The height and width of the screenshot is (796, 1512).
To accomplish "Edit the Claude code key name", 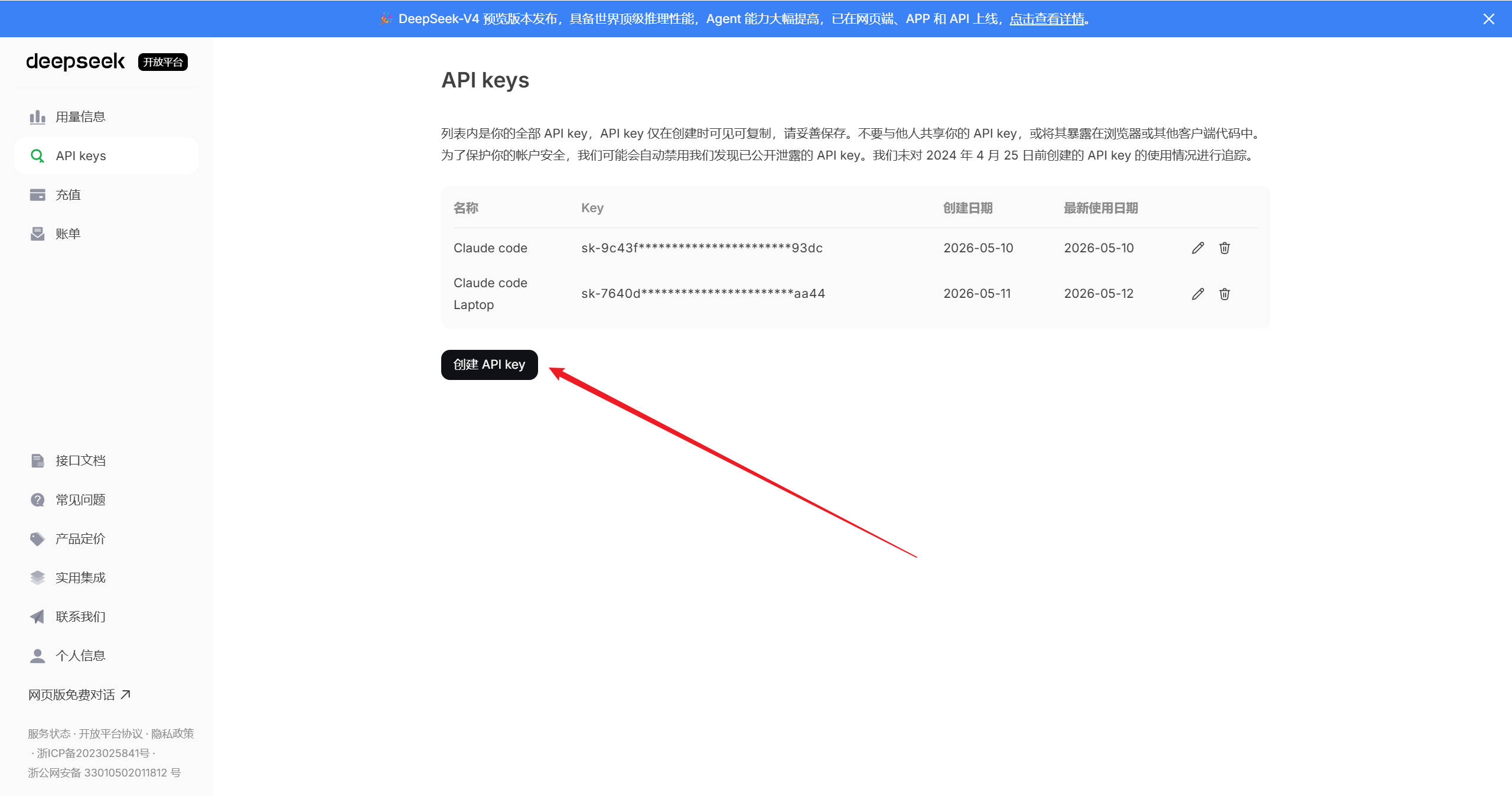I will pyautogui.click(x=1198, y=248).
